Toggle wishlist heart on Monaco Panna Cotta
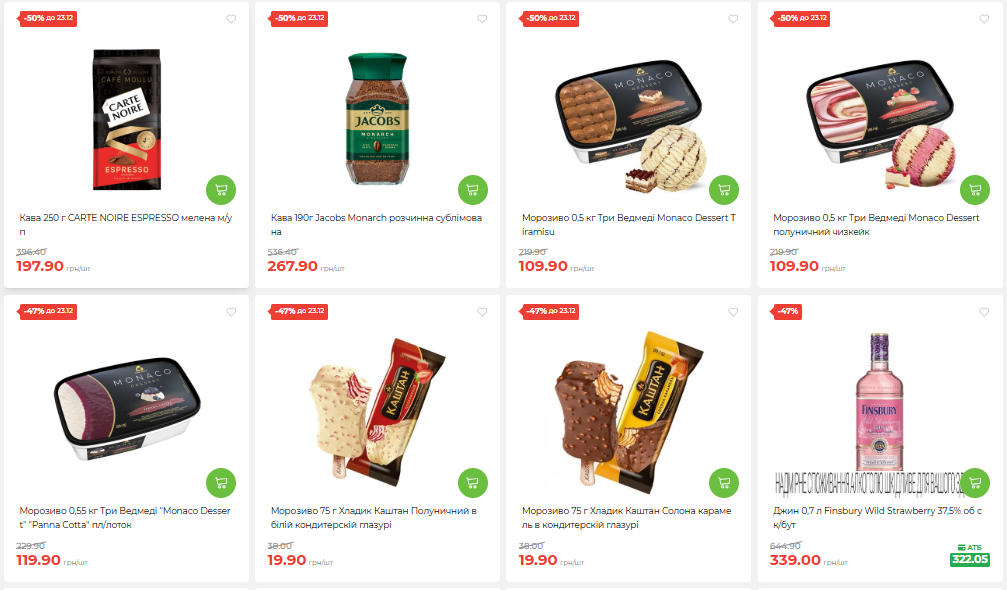The height and width of the screenshot is (590, 1007). coord(231,312)
